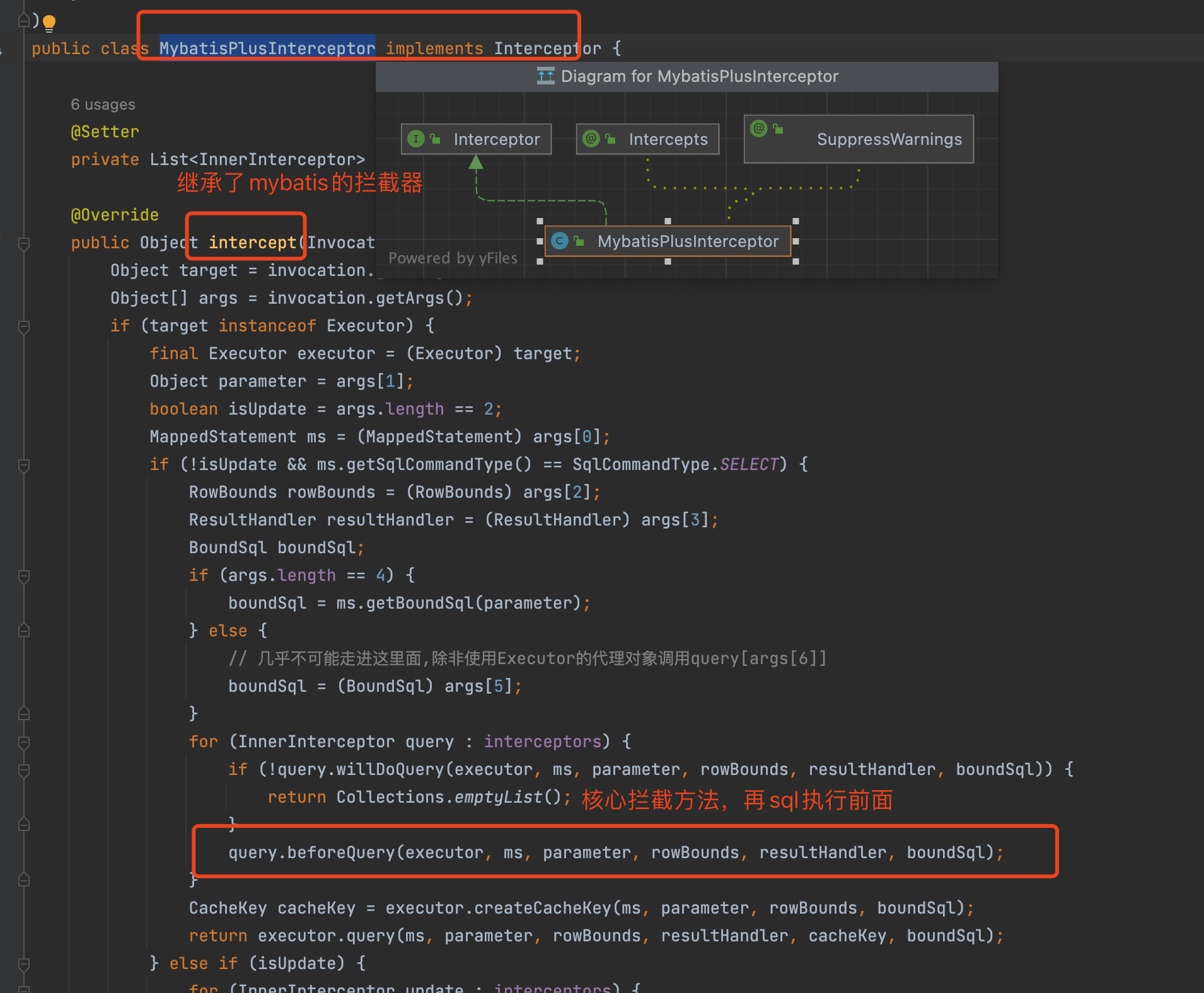Viewport: 1204px width, 993px height.
Task: Click the green interface icon on Interceptor node
Action: [416, 139]
